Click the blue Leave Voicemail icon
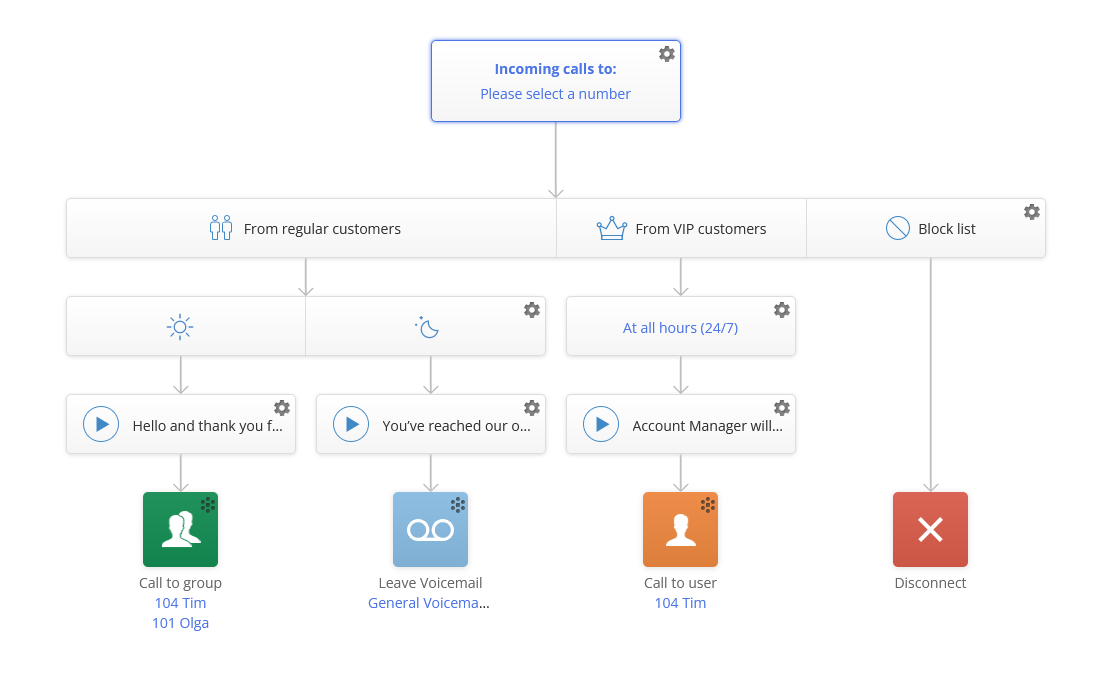 430,529
